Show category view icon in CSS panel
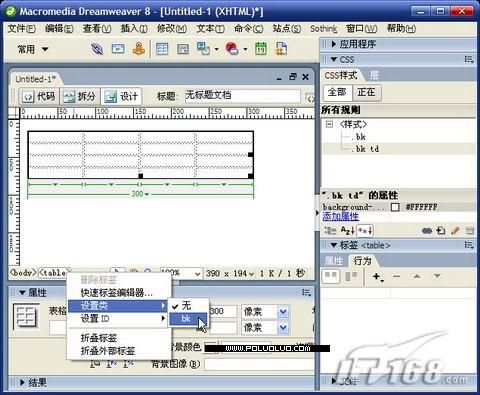Image resolution: width=480 pixels, height=395 pixels. click(330, 230)
